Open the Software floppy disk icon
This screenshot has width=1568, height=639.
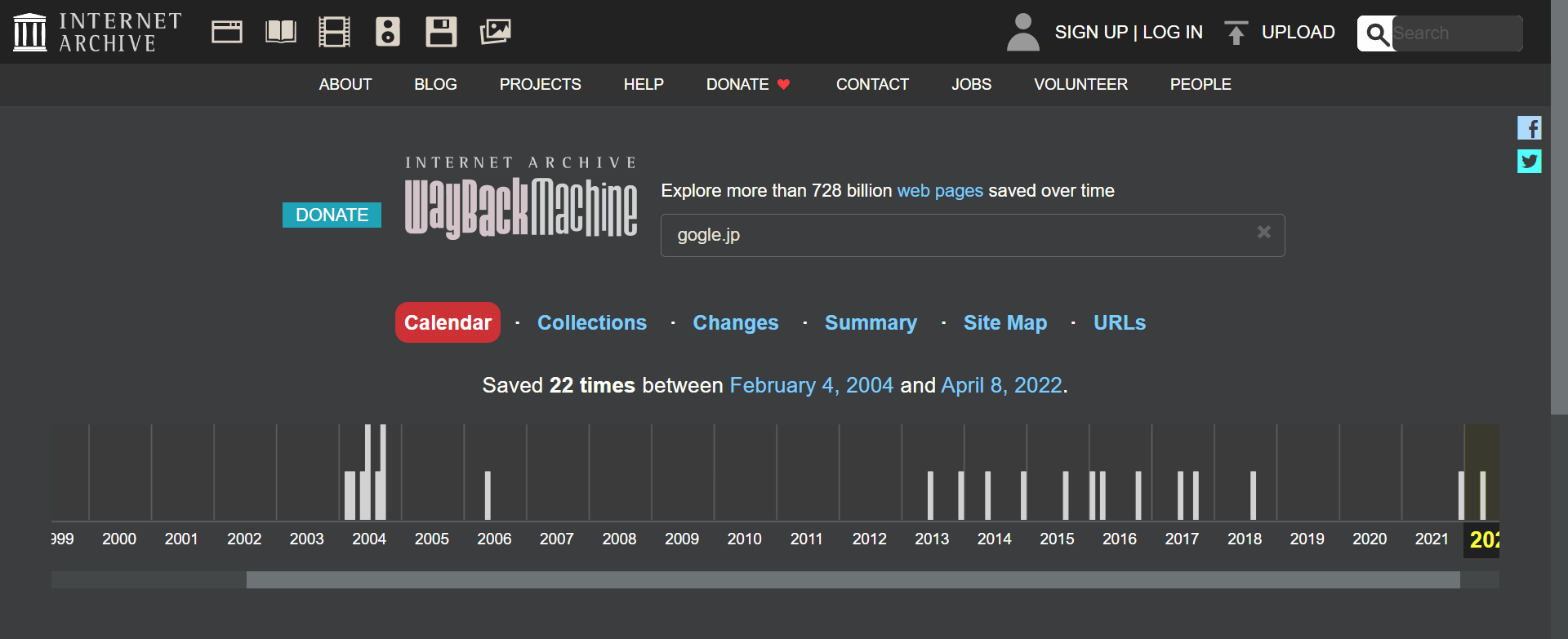pyautogui.click(x=441, y=33)
